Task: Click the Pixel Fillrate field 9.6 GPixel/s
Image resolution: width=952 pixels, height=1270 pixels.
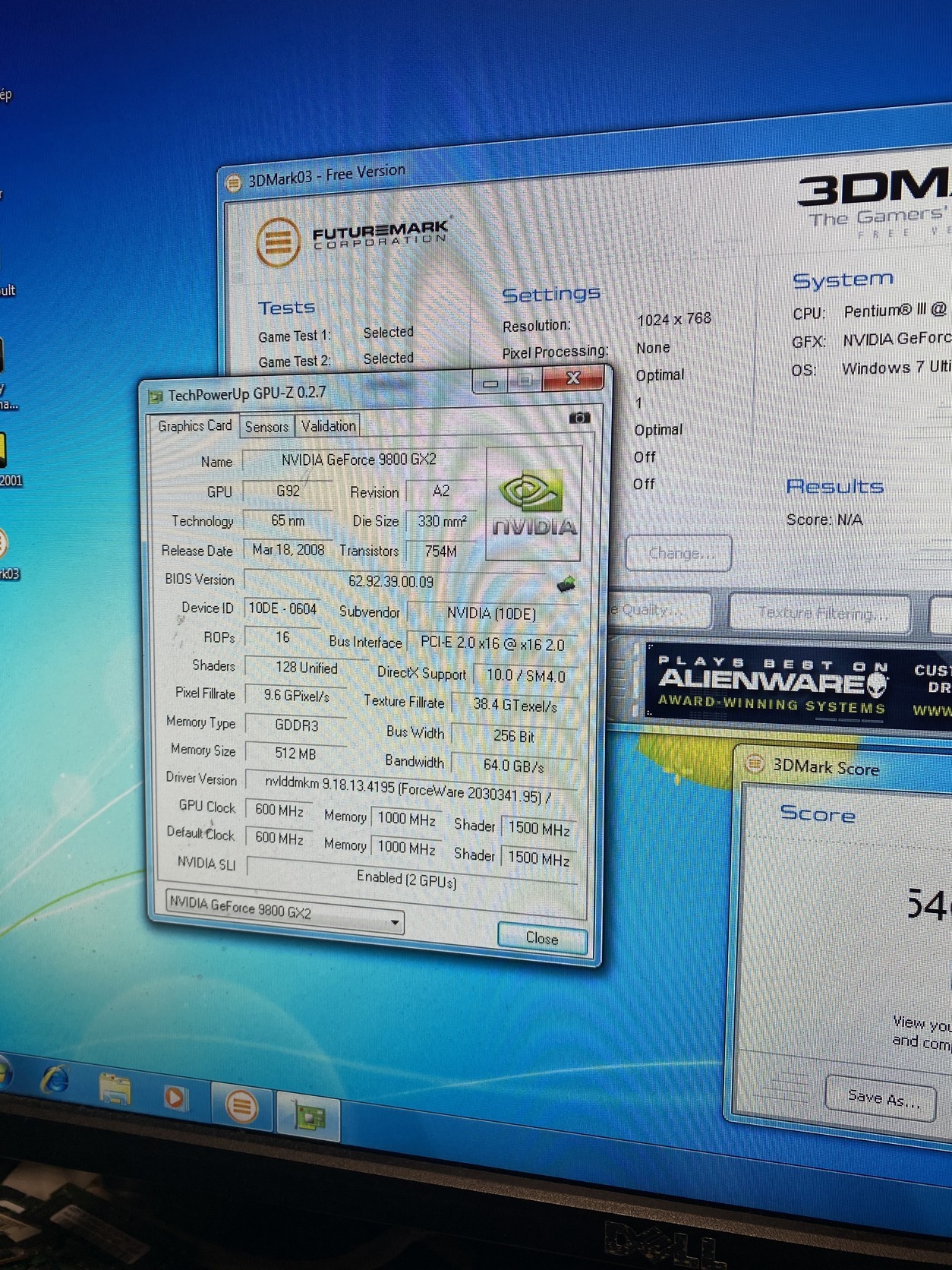Action: point(297,696)
